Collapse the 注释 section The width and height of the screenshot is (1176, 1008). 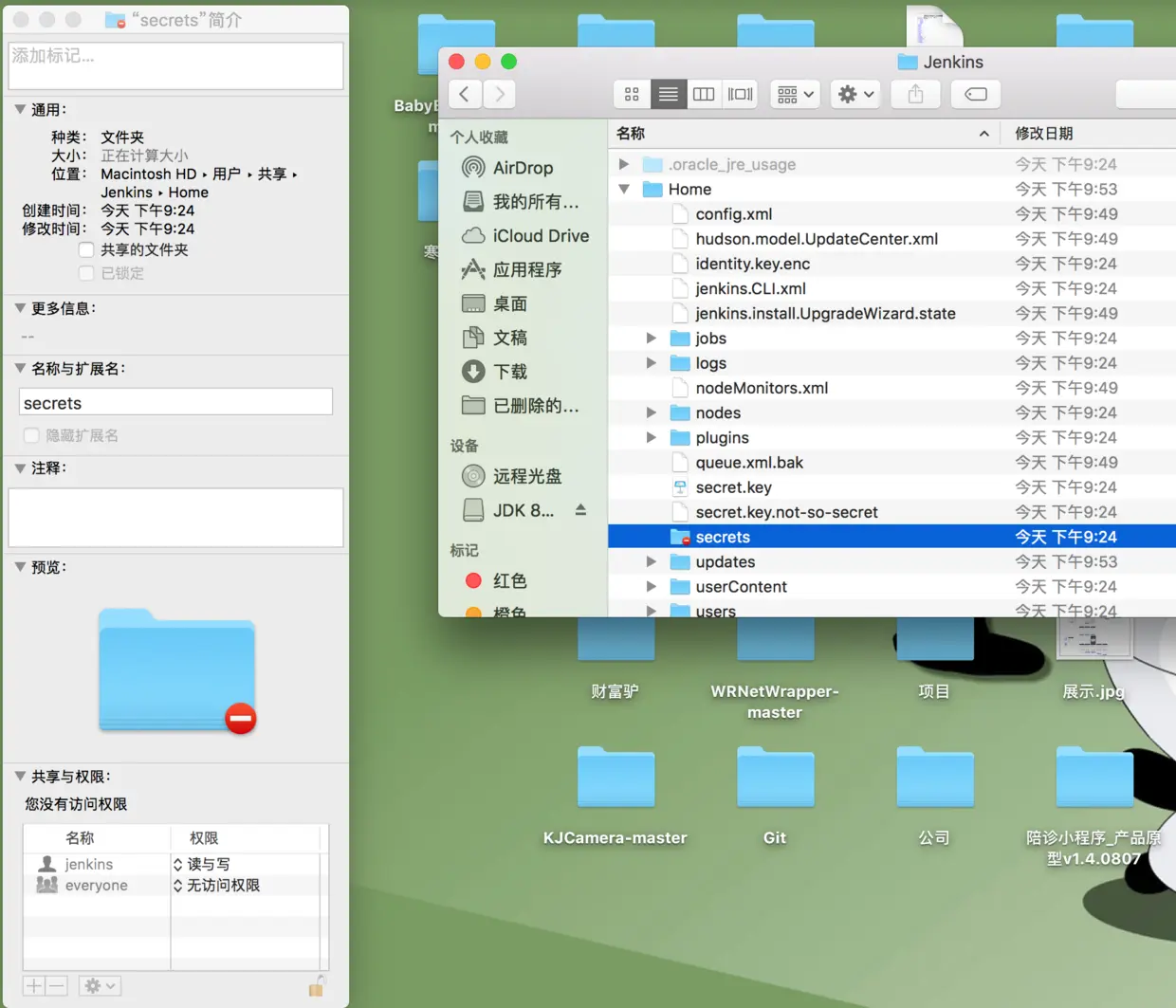point(20,468)
